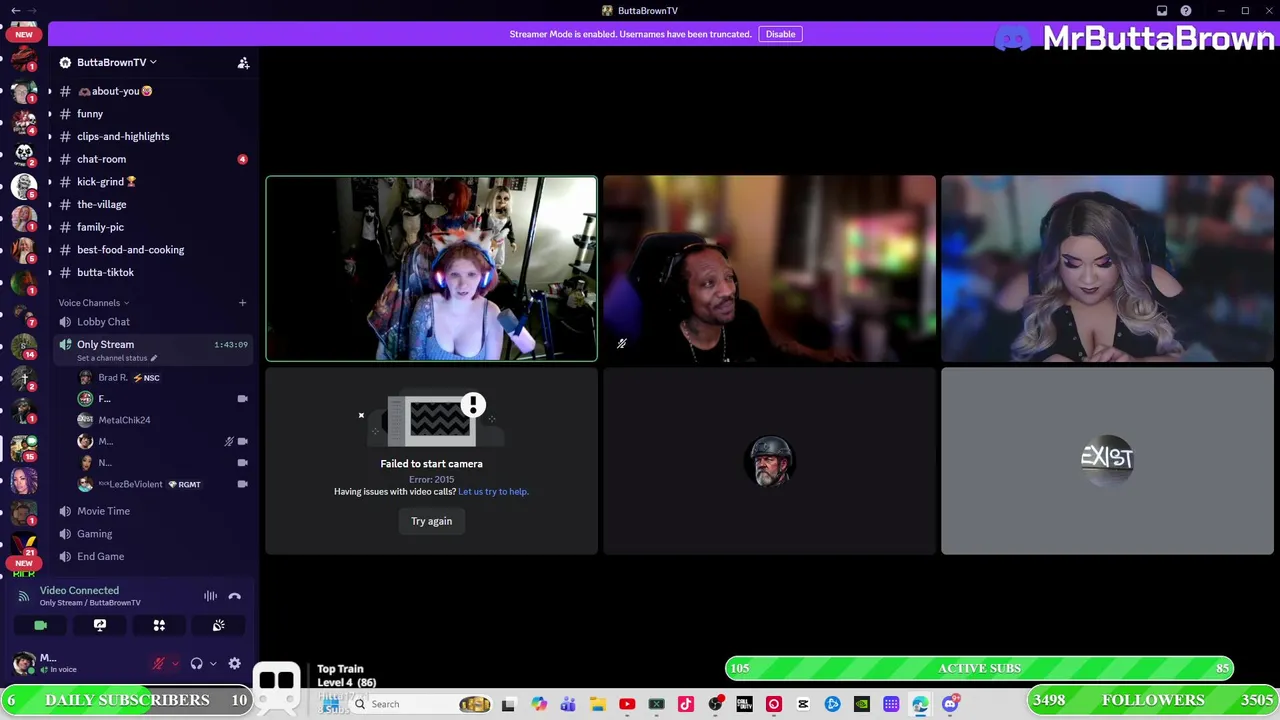This screenshot has height=720, width=1280.
Task: Open Discord help icon in title bar
Action: pos(1186,11)
